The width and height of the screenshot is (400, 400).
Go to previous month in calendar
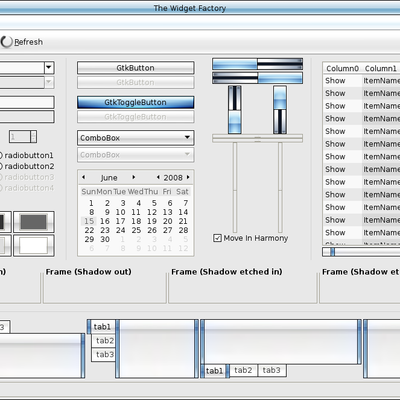coord(84,177)
